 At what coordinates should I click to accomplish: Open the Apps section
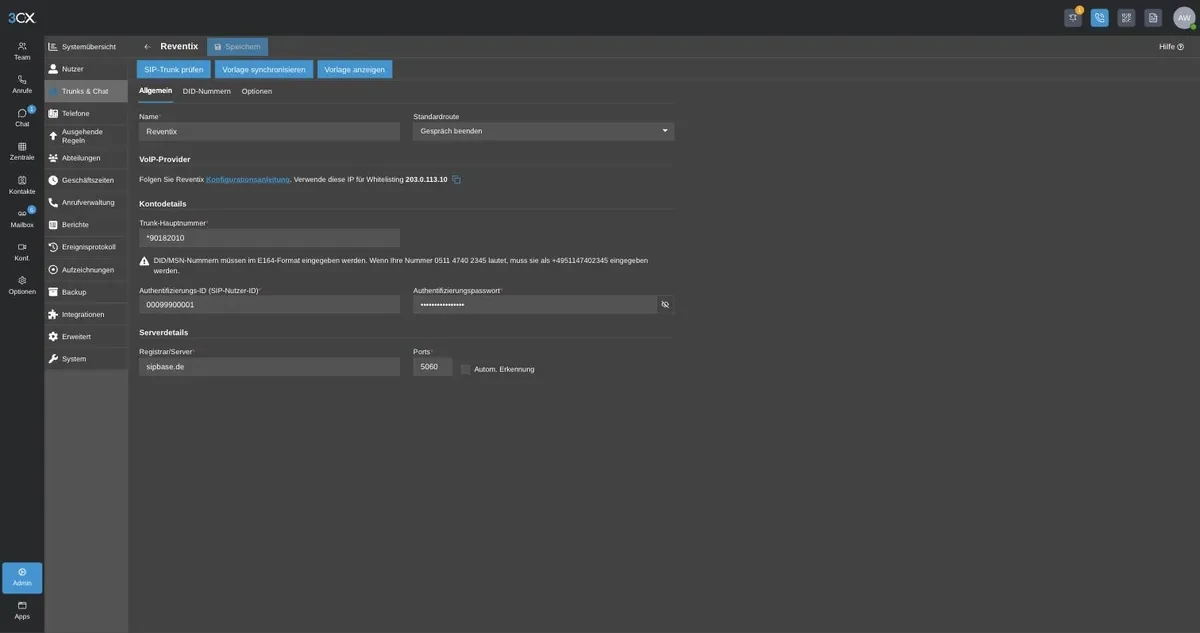(22, 610)
